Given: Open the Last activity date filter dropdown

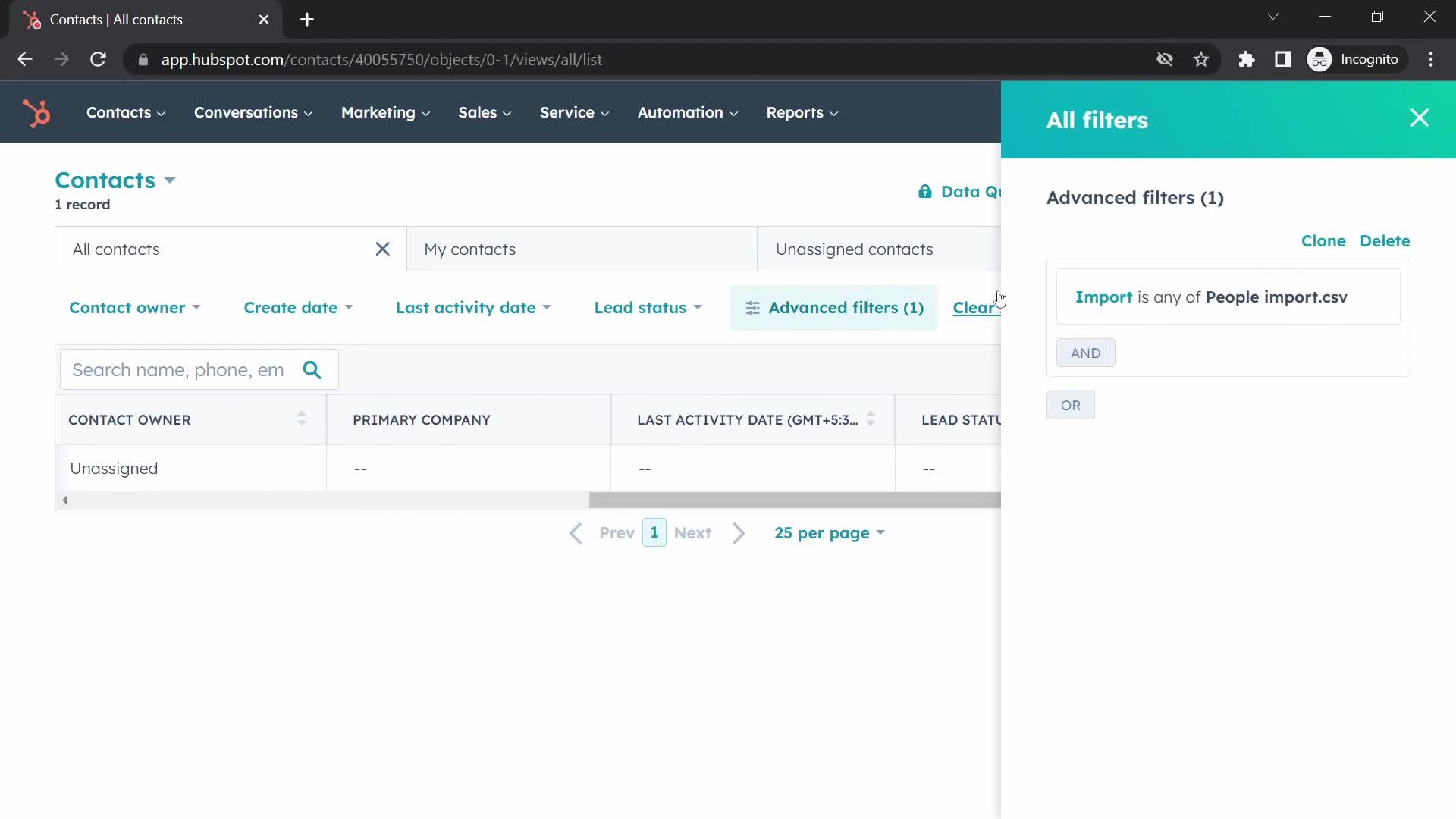Looking at the screenshot, I should tap(473, 308).
